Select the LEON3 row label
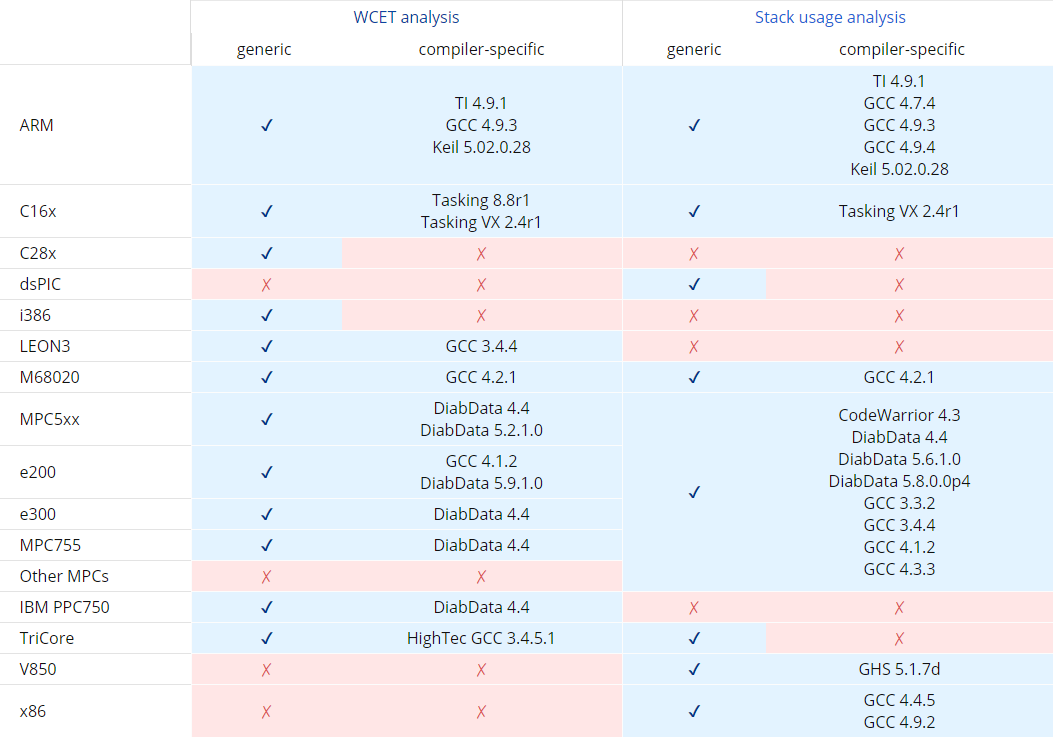Viewport: 1053px width, 737px height. [45, 347]
